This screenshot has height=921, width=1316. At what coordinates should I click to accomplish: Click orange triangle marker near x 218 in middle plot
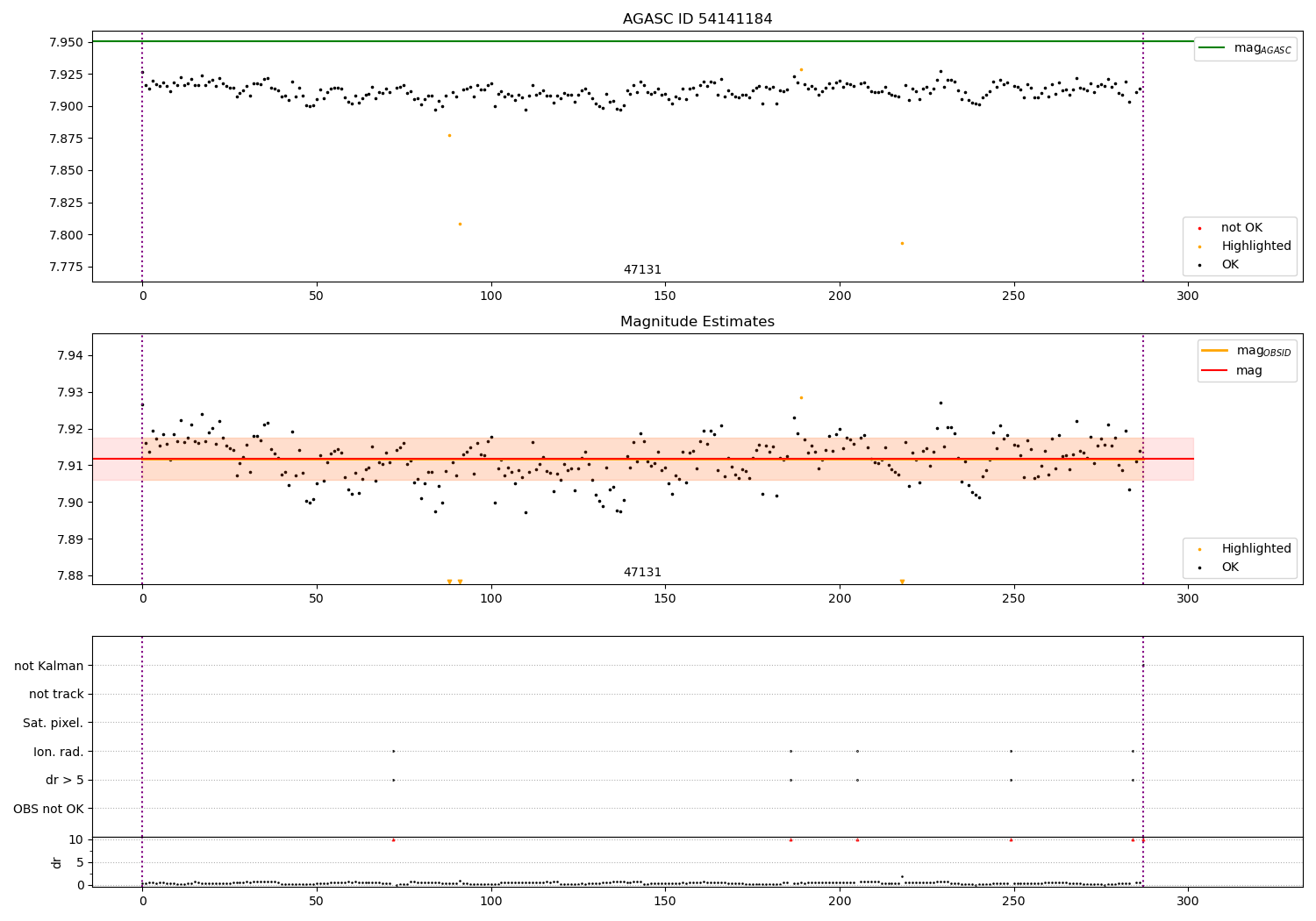tap(902, 582)
